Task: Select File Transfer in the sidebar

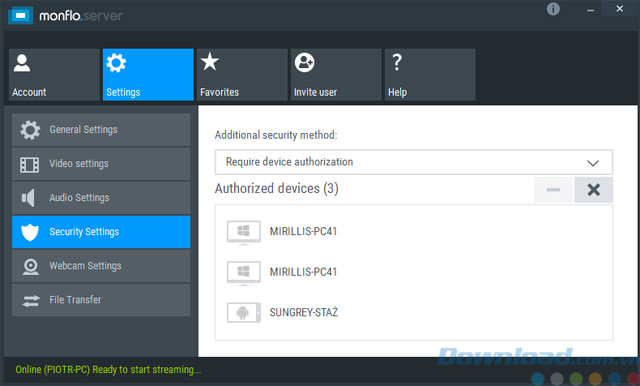Action: pyautogui.click(x=101, y=300)
